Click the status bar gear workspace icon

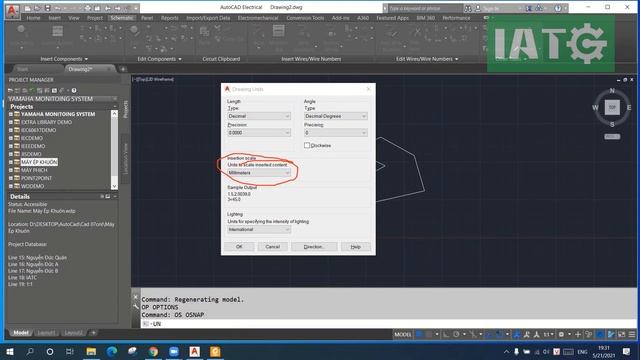point(561,334)
